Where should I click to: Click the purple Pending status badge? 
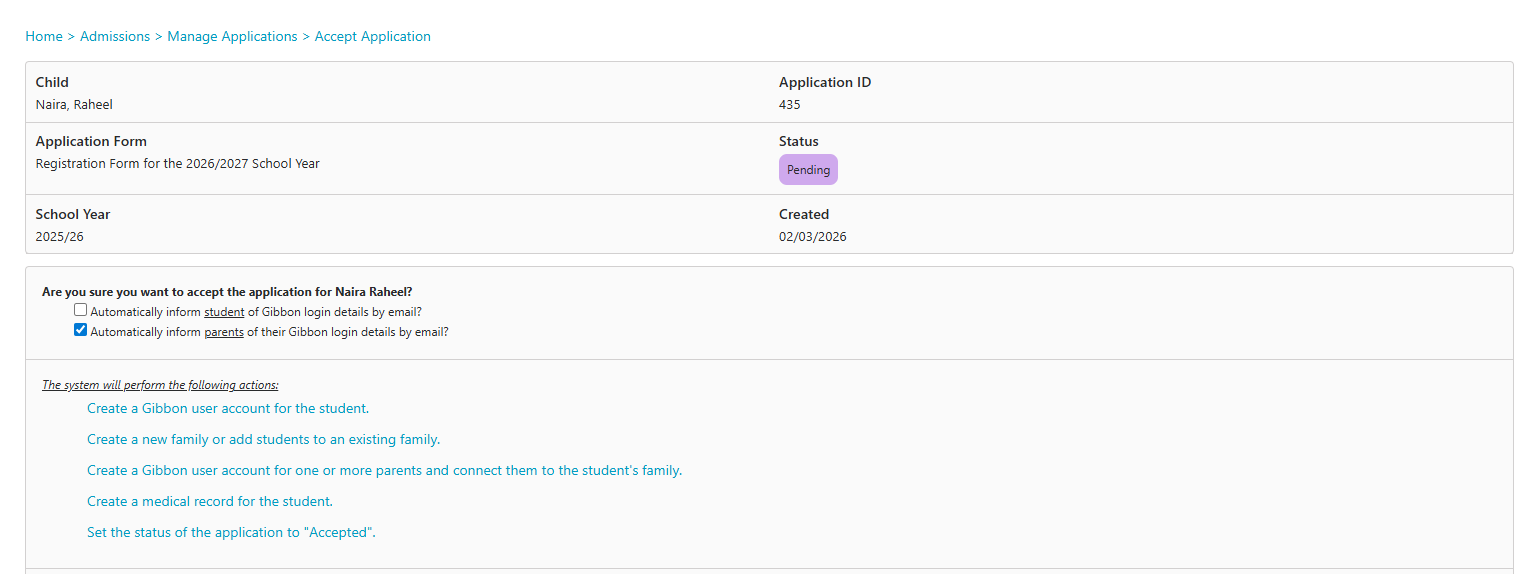(808, 170)
